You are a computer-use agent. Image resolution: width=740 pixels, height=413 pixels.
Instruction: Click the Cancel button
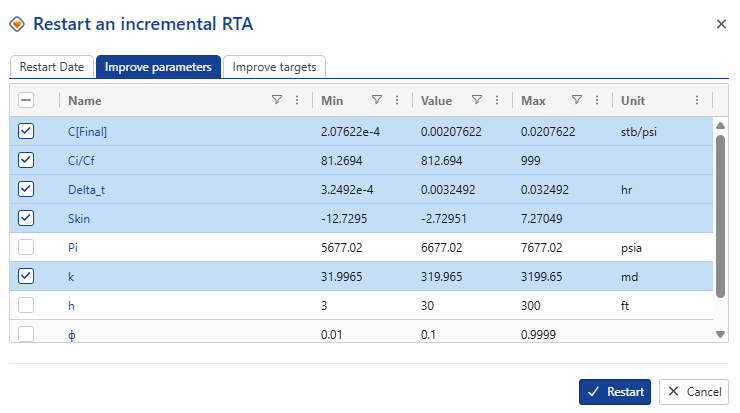pyautogui.click(x=694, y=392)
